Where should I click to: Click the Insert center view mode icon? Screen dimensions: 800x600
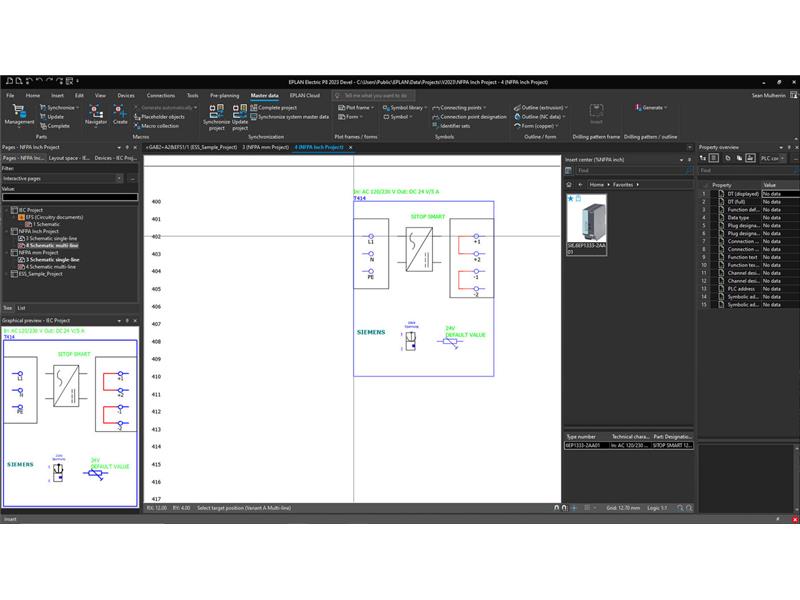pos(568,170)
